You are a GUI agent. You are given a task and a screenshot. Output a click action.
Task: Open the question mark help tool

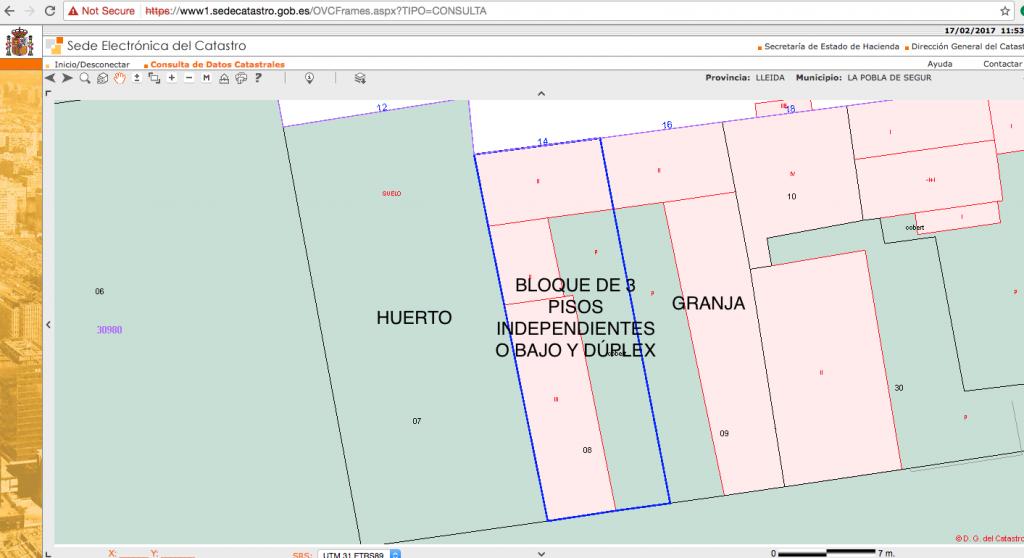[258, 78]
